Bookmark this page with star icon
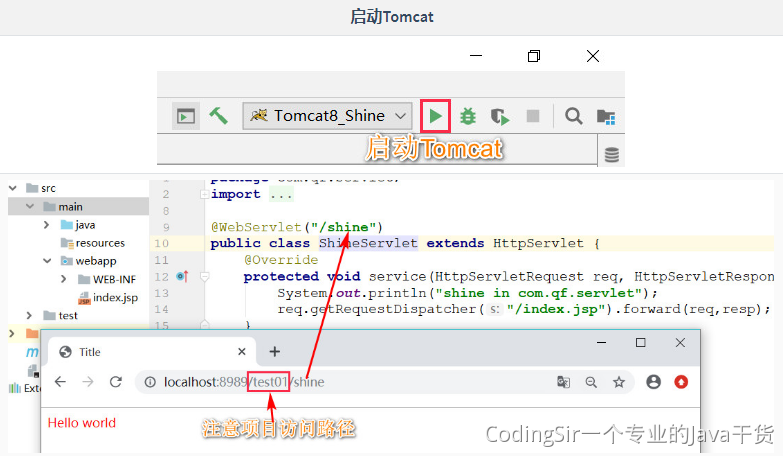783x456 pixels. pos(619,382)
